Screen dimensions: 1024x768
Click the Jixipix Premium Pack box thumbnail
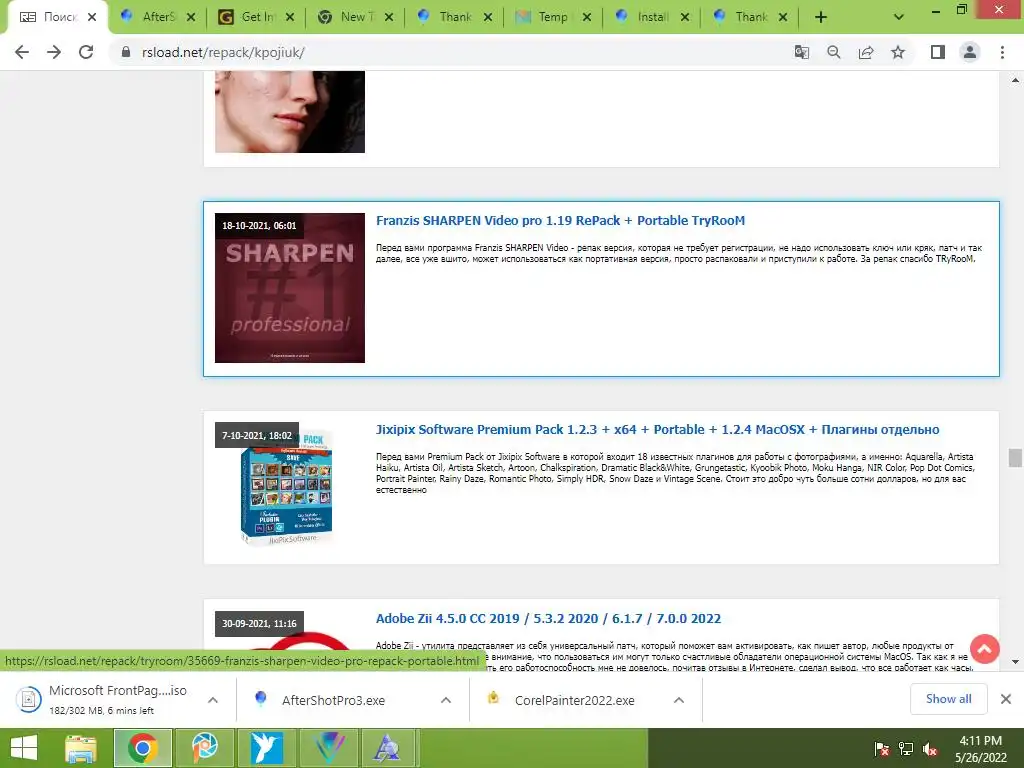coord(287,487)
